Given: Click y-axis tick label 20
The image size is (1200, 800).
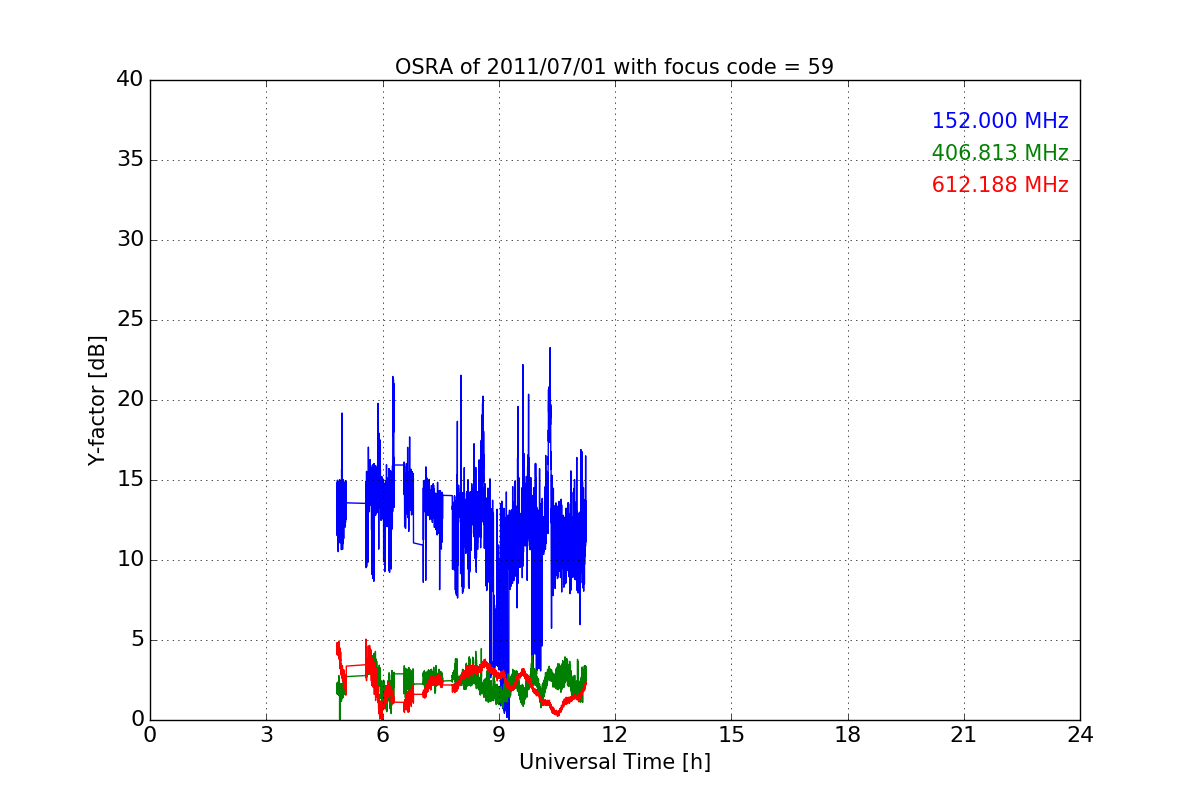Looking at the screenshot, I should pyautogui.click(x=129, y=400).
